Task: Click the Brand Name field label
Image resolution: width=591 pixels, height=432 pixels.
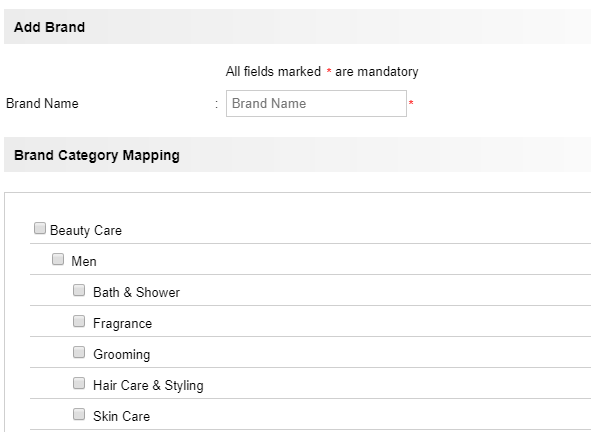Action: tap(42, 103)
